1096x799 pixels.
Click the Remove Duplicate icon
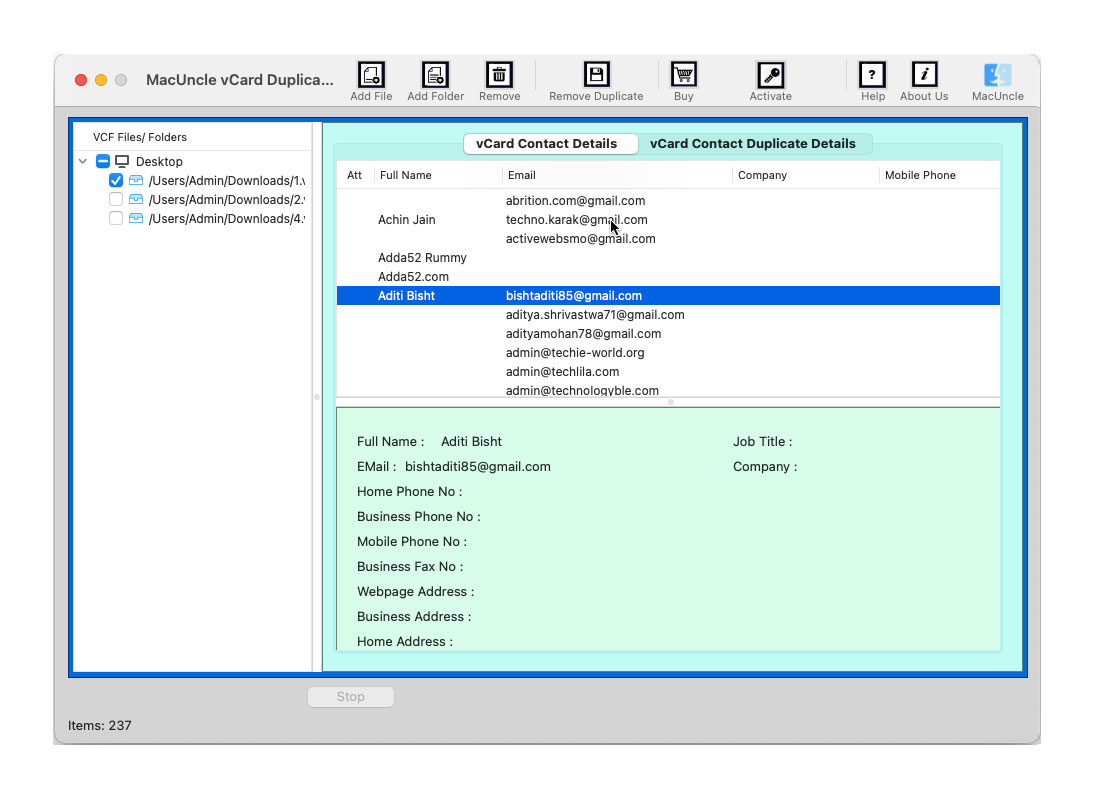click(596, 75)
